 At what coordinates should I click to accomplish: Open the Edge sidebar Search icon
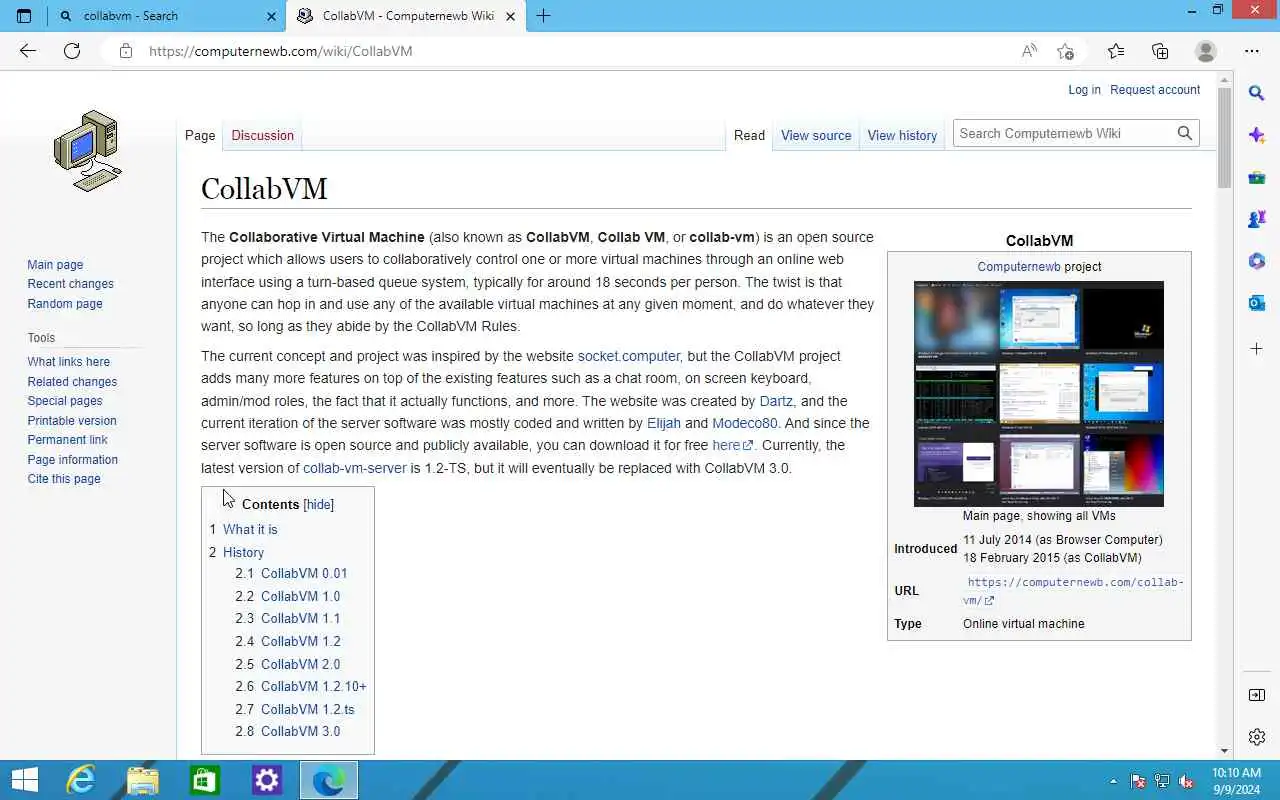click(1257, 93)
